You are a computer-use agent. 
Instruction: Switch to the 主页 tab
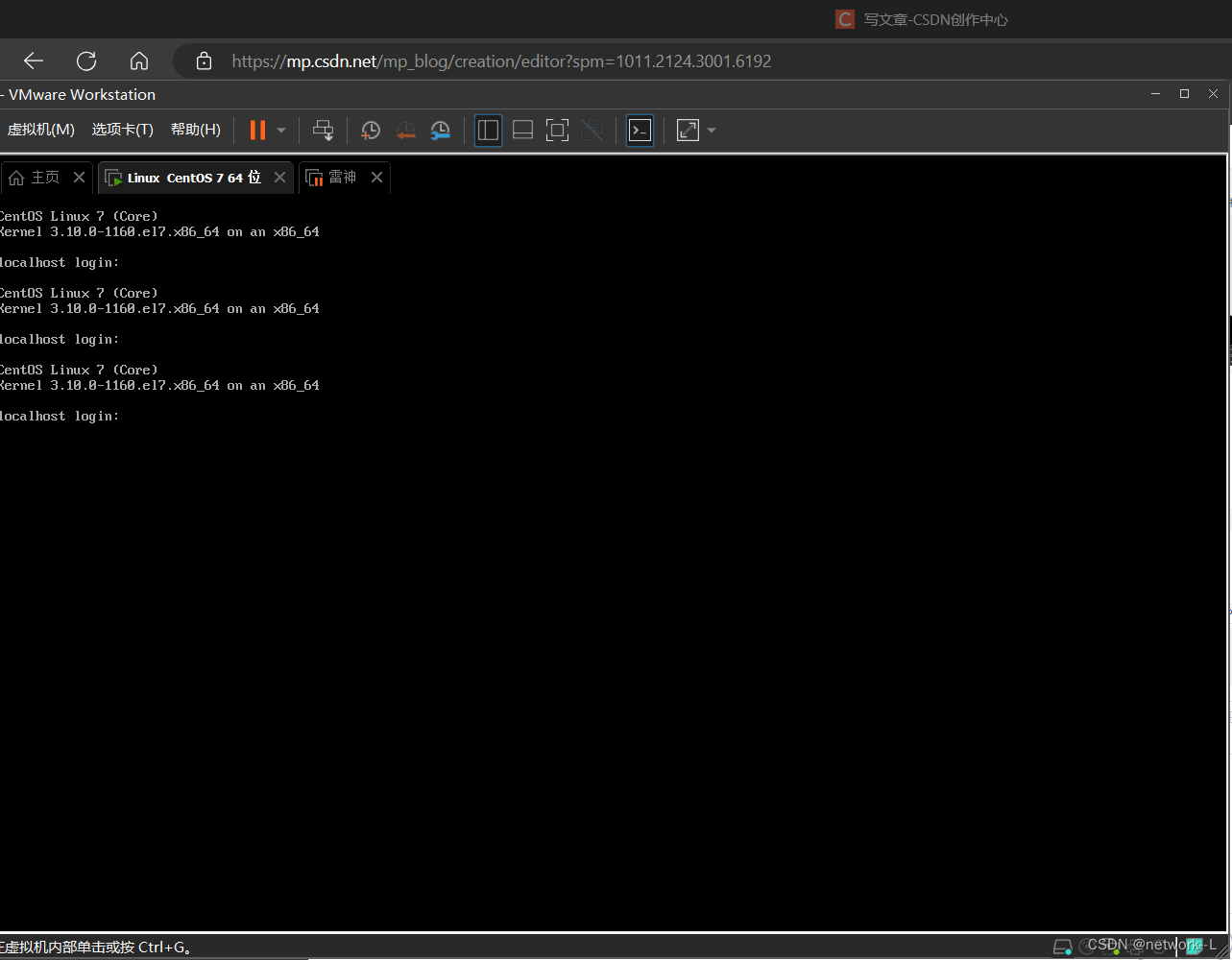click(38, 177)
